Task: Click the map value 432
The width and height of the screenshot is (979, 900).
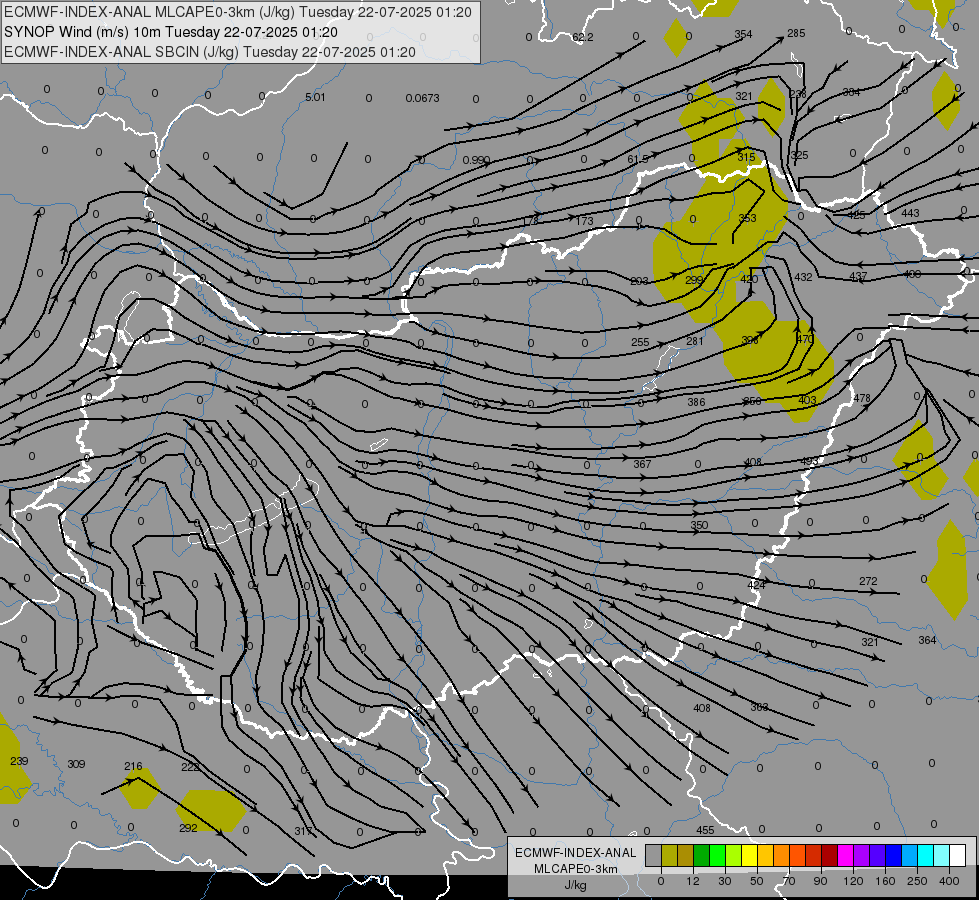Action: pos(803,277)
